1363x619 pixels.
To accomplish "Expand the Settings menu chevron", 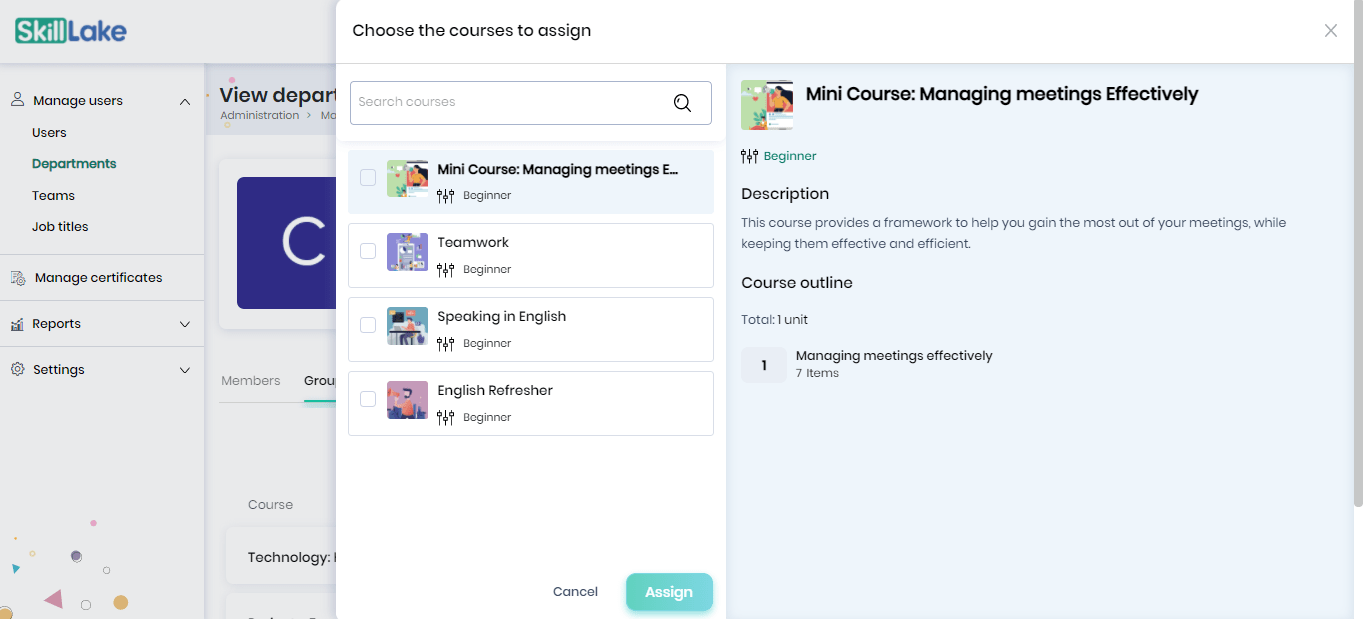I will (184, 370).
